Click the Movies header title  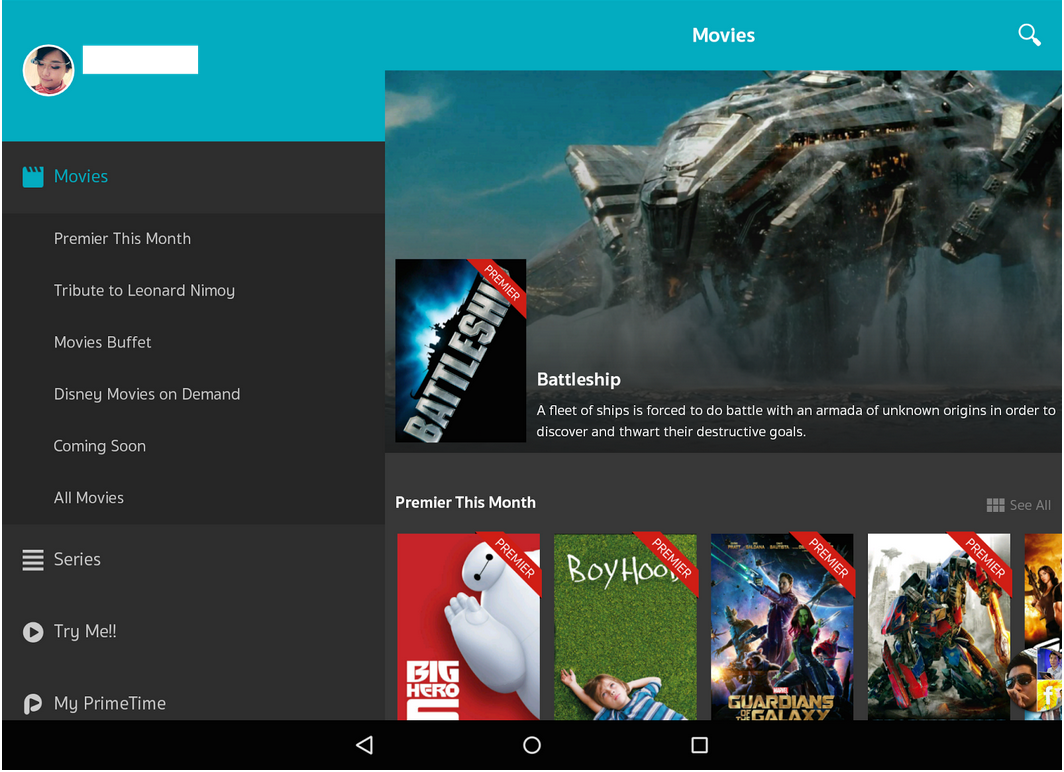click(x=723, y=35)
